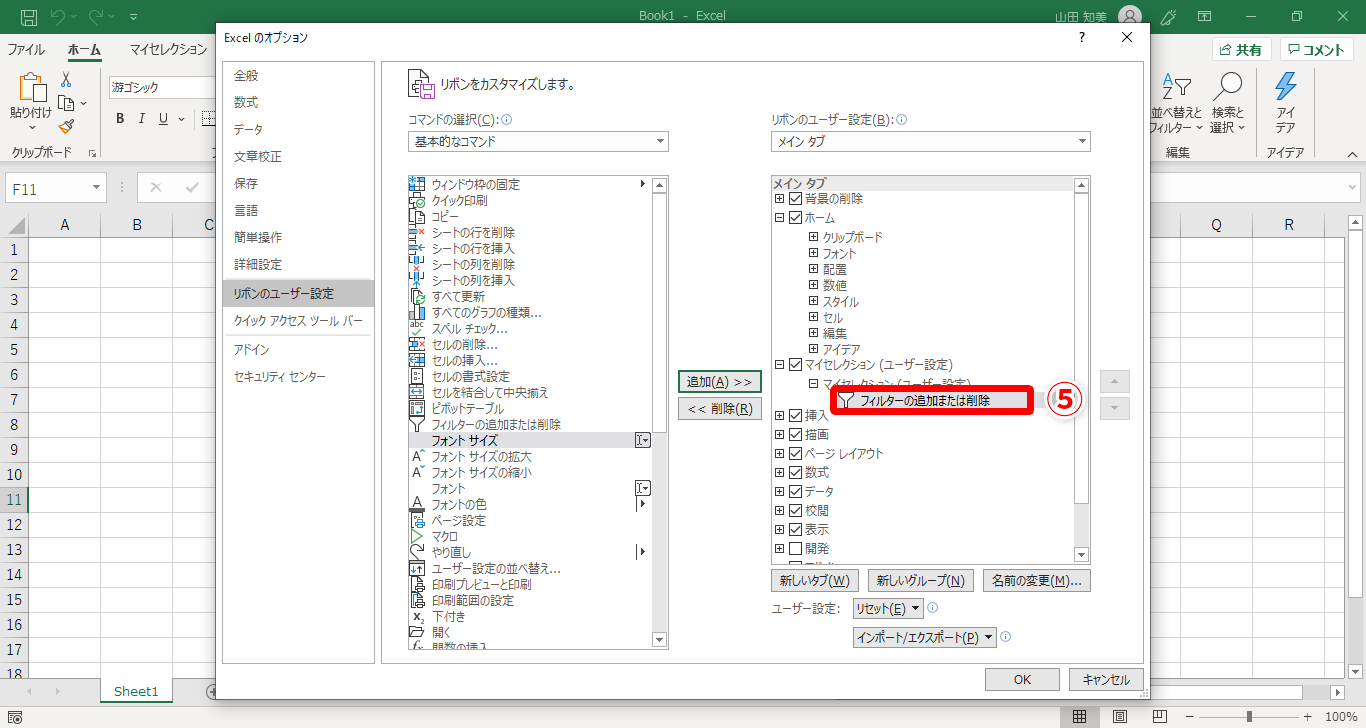Click the 貼り付け clipboard icon in the ribbon
Viewport: 1366px width, 728px height.
click(x=33, y=87)
